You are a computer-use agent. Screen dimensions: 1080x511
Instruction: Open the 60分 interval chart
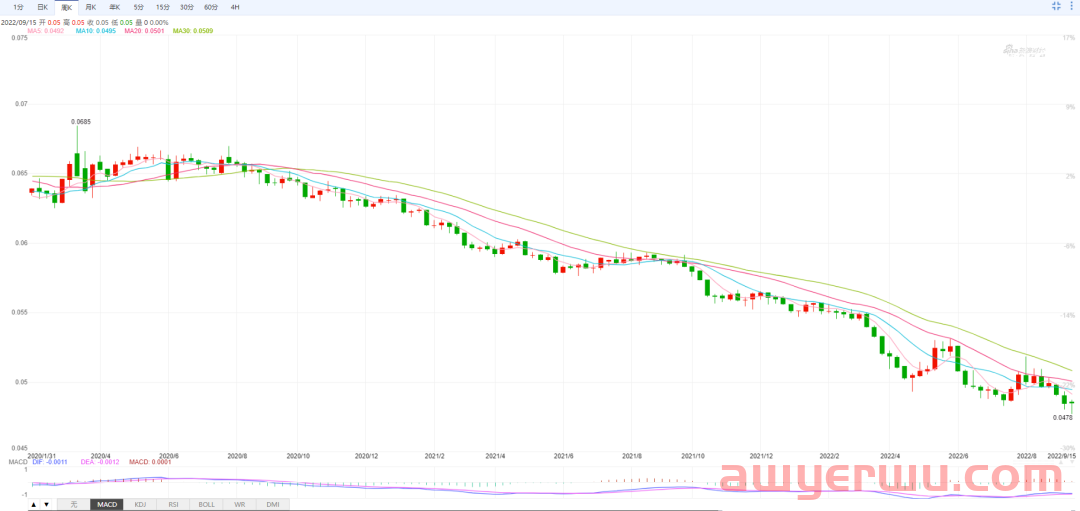coord(211,7)
